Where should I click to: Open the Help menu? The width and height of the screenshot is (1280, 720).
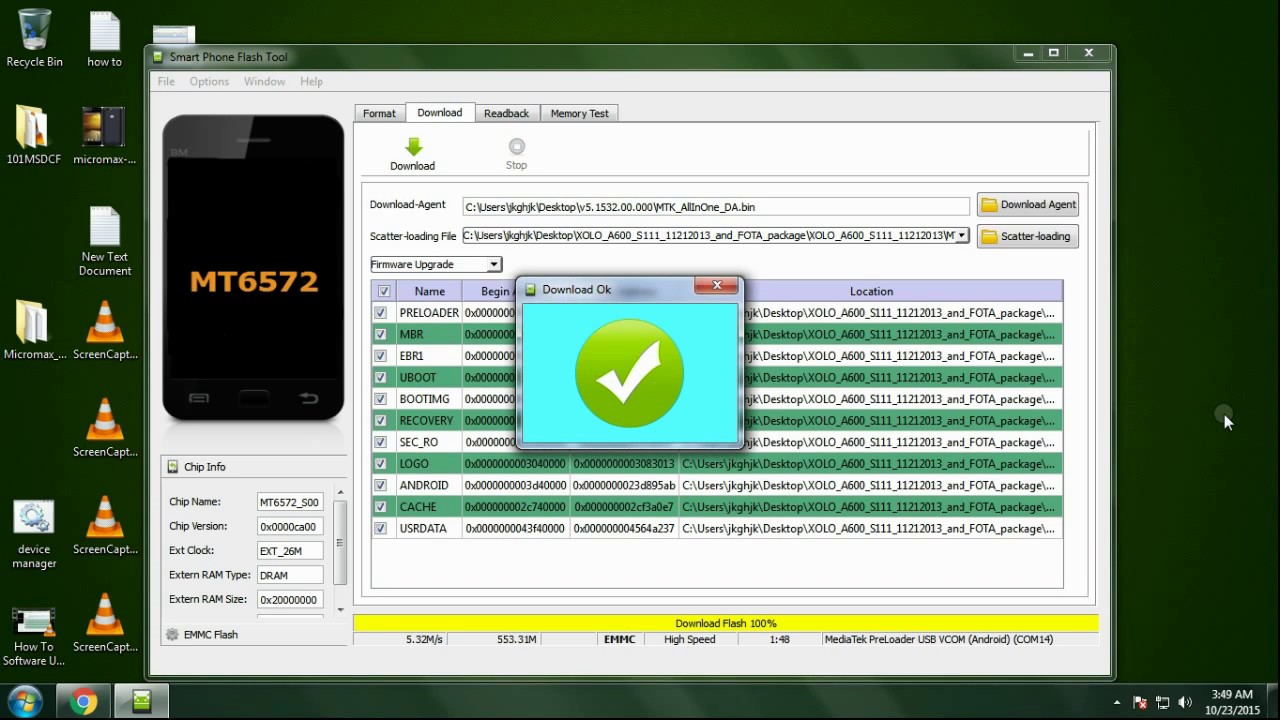tap(311, 82)
